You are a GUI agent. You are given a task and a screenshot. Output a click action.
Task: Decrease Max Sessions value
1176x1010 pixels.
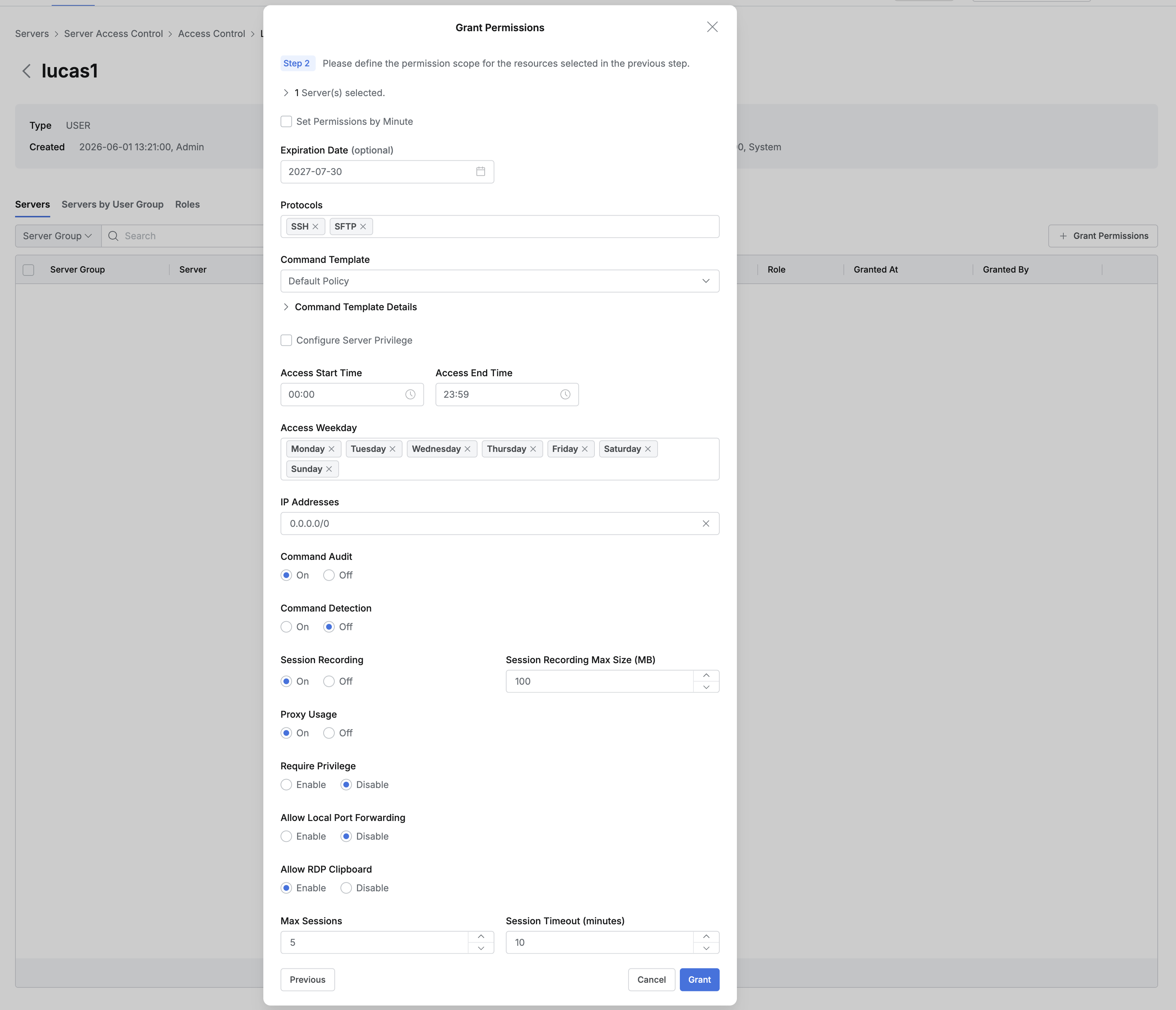tap(481, 948)
